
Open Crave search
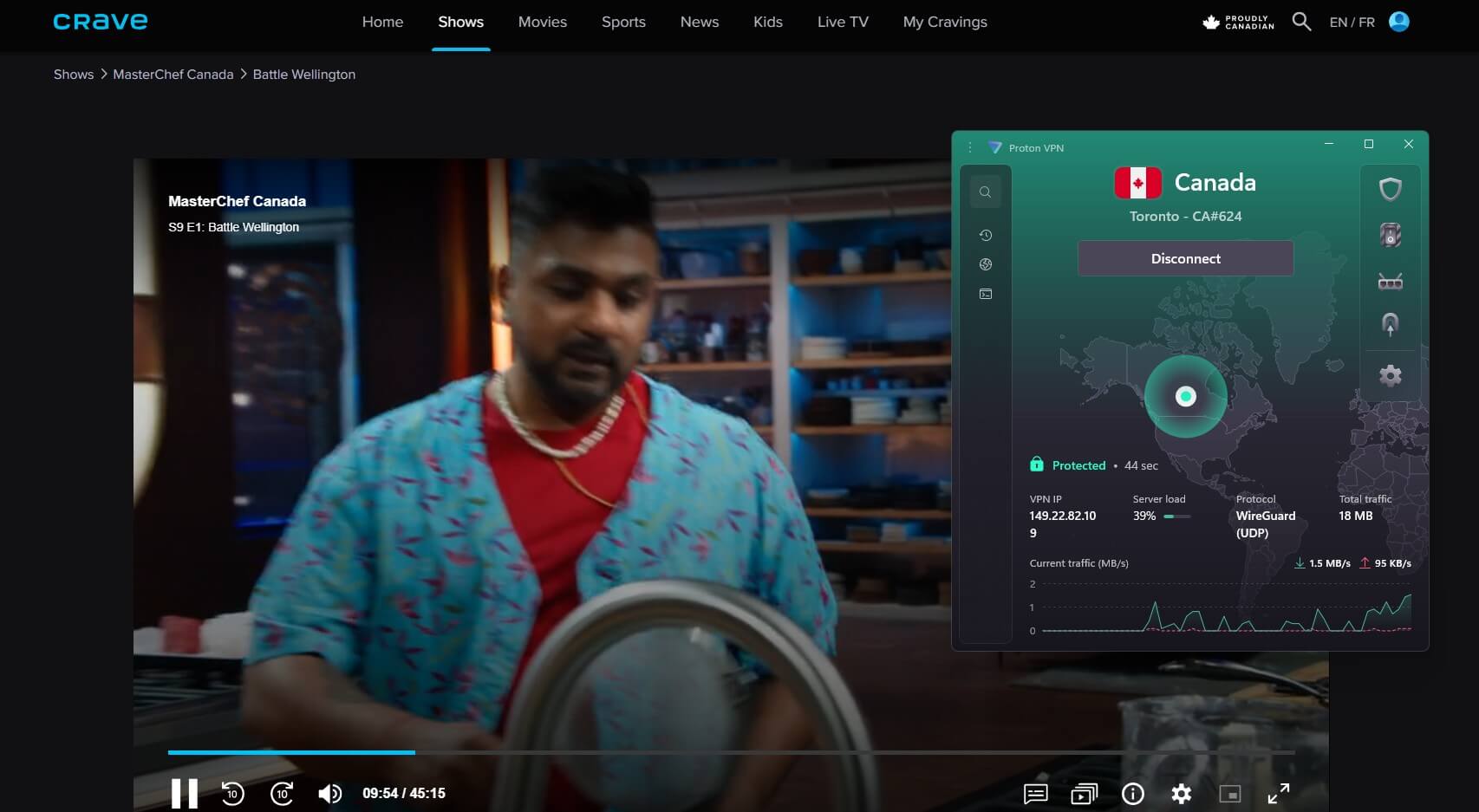(1301, 22)
